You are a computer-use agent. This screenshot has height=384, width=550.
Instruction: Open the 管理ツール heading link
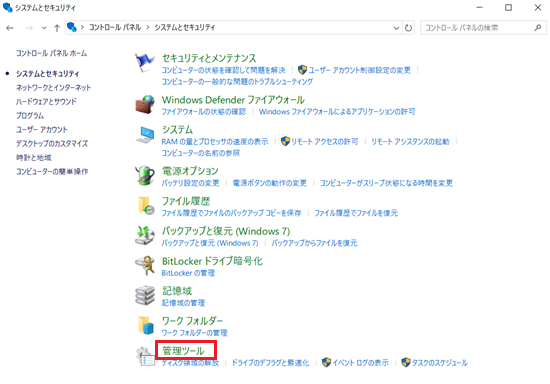(x=183, y=351)
